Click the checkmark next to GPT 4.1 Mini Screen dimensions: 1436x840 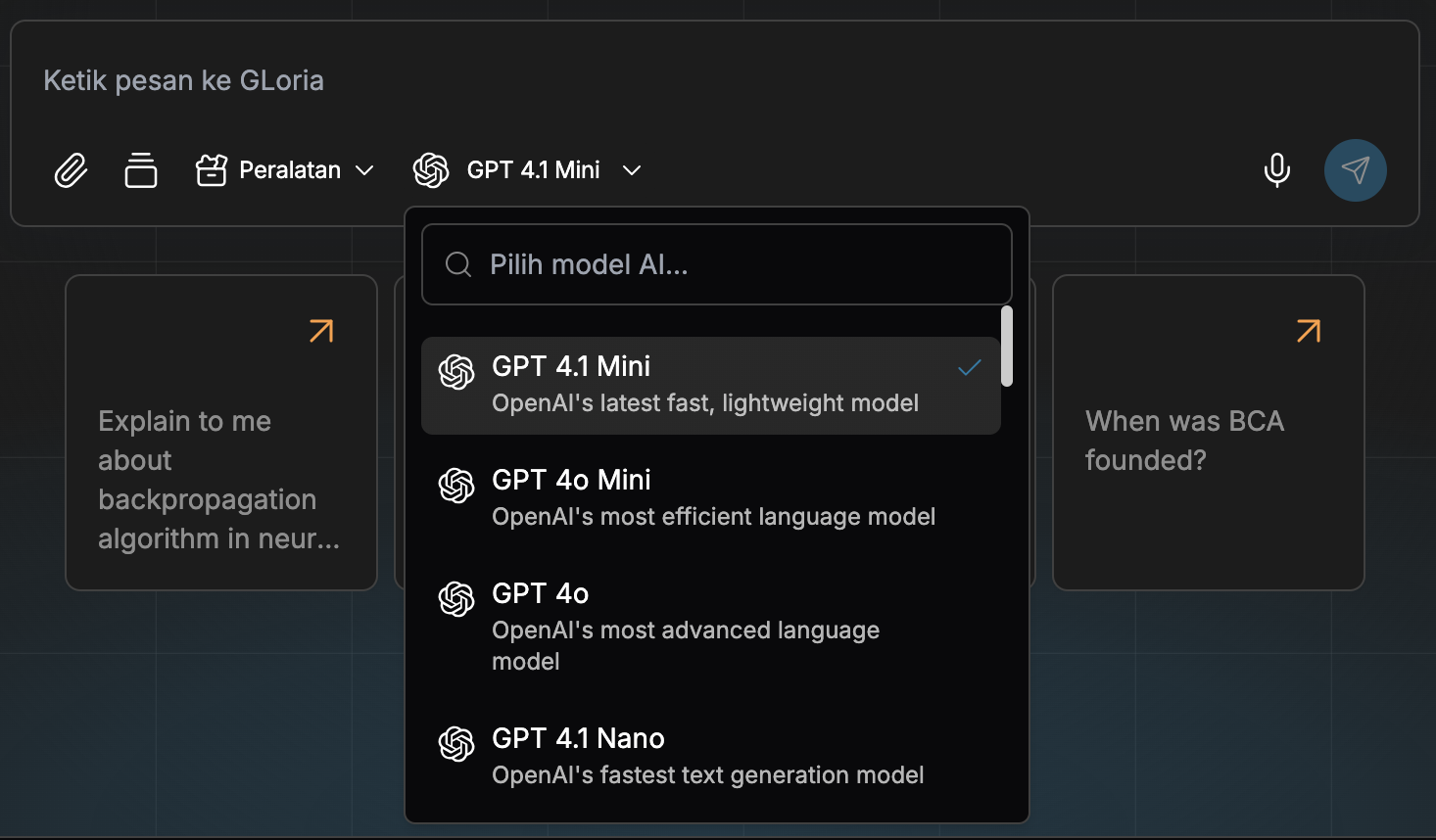970,368
